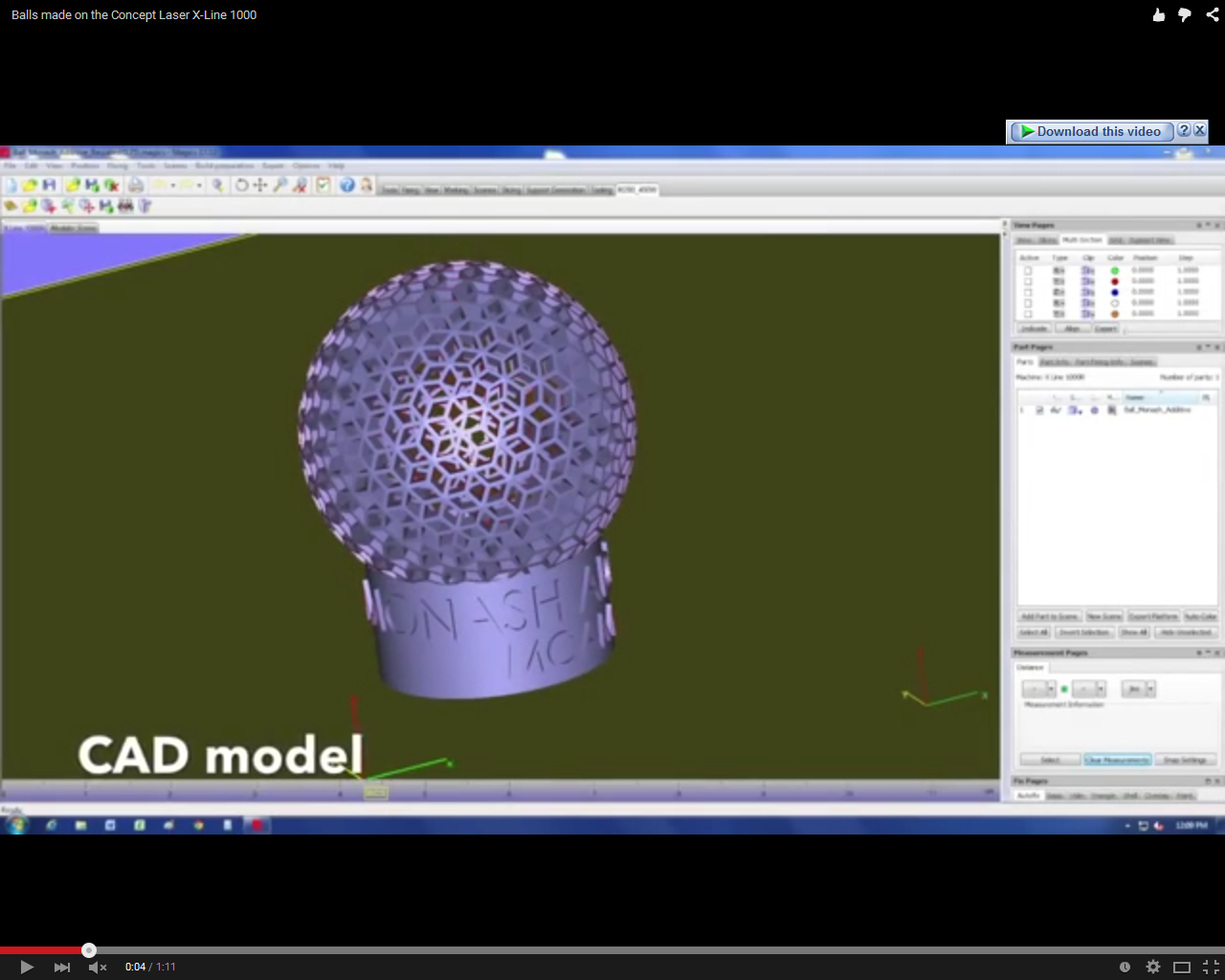Open the View menu in Magics

[54, 166]
